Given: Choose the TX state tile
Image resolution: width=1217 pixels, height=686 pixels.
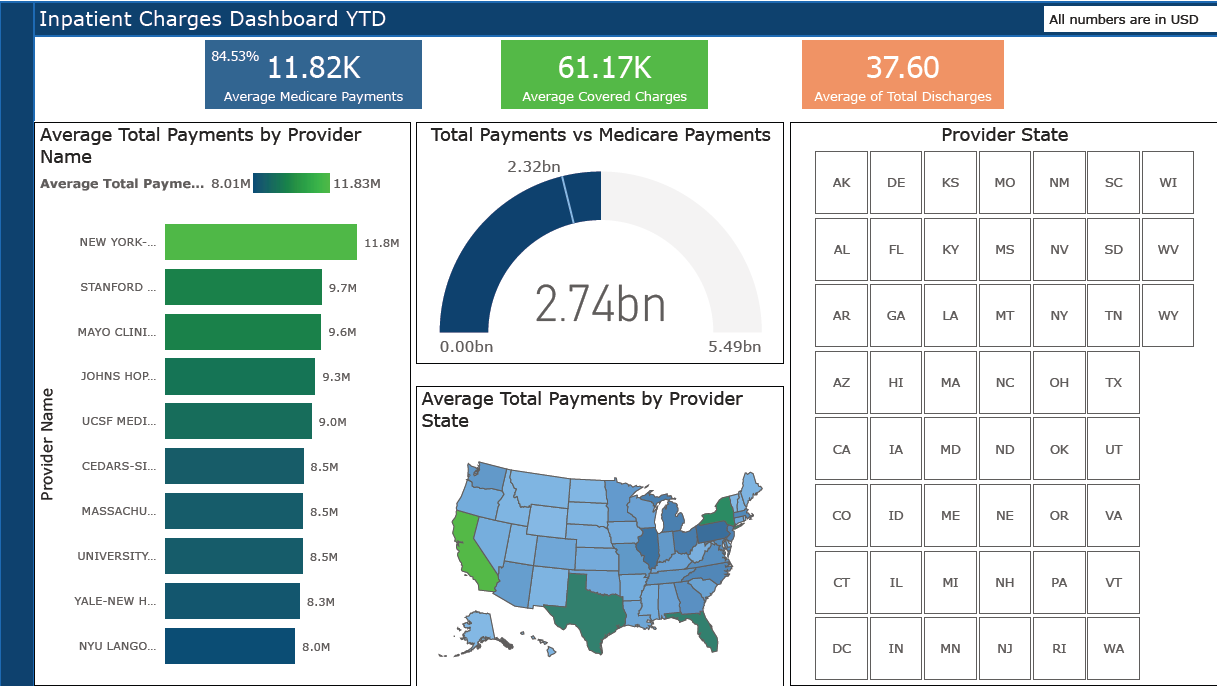Looking at the screenshot, I should point(1113,382).
